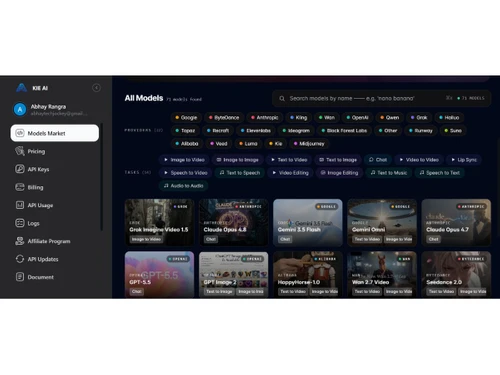This screenshot has height=375, width=500.
Task: Open the GPT-5.5 model card
Action: click(159, 274)
